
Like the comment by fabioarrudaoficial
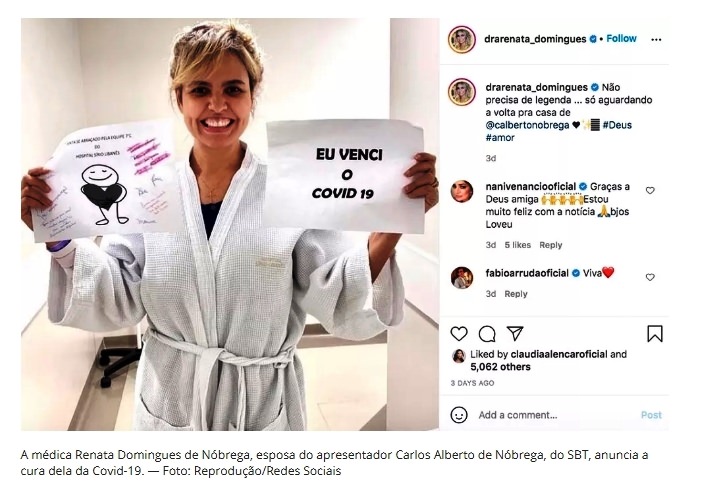pos(650,277)
